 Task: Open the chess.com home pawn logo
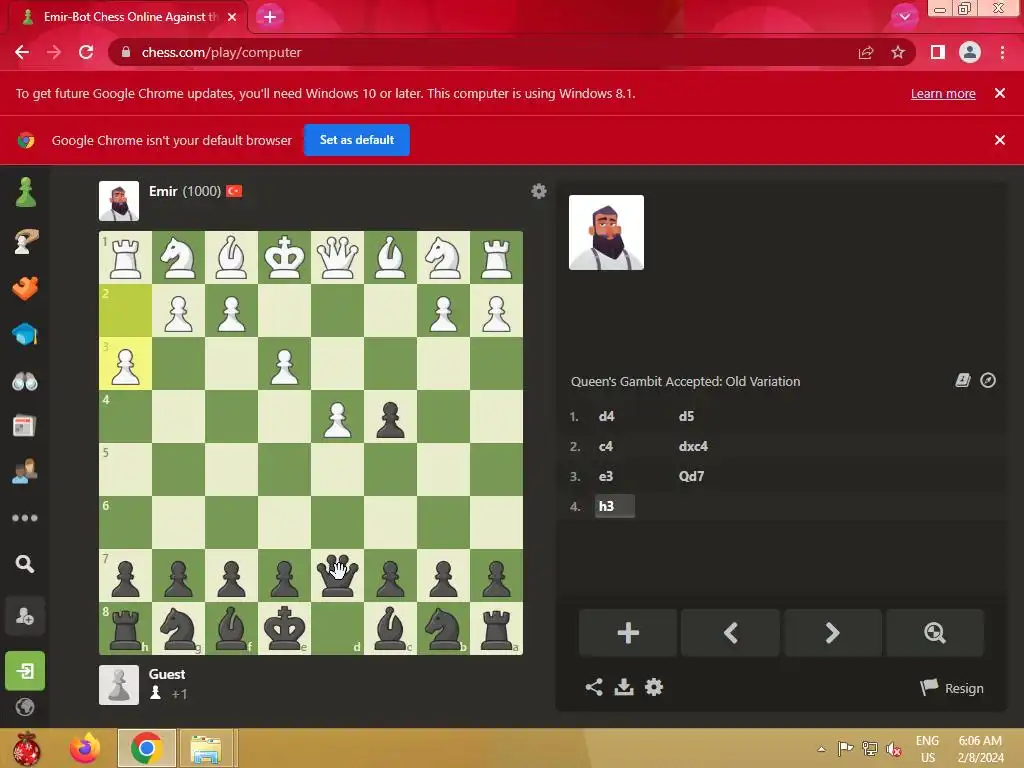[25, 193]
